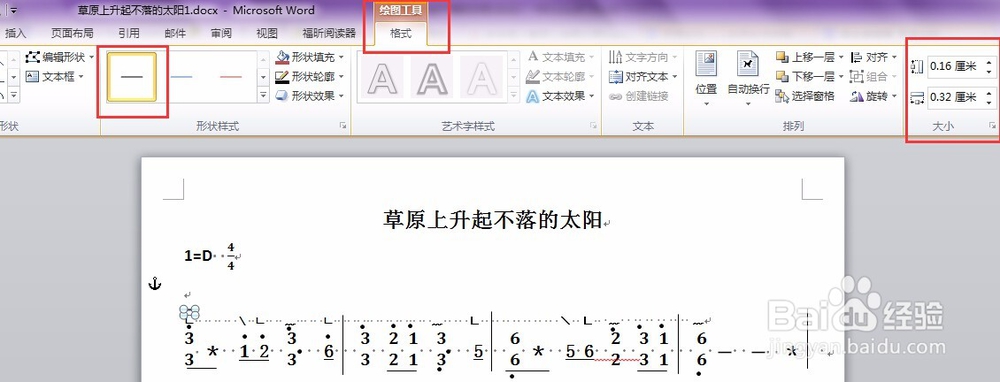
Task: Click 文本轮廓 button
Action: click(x=560, y=77)
